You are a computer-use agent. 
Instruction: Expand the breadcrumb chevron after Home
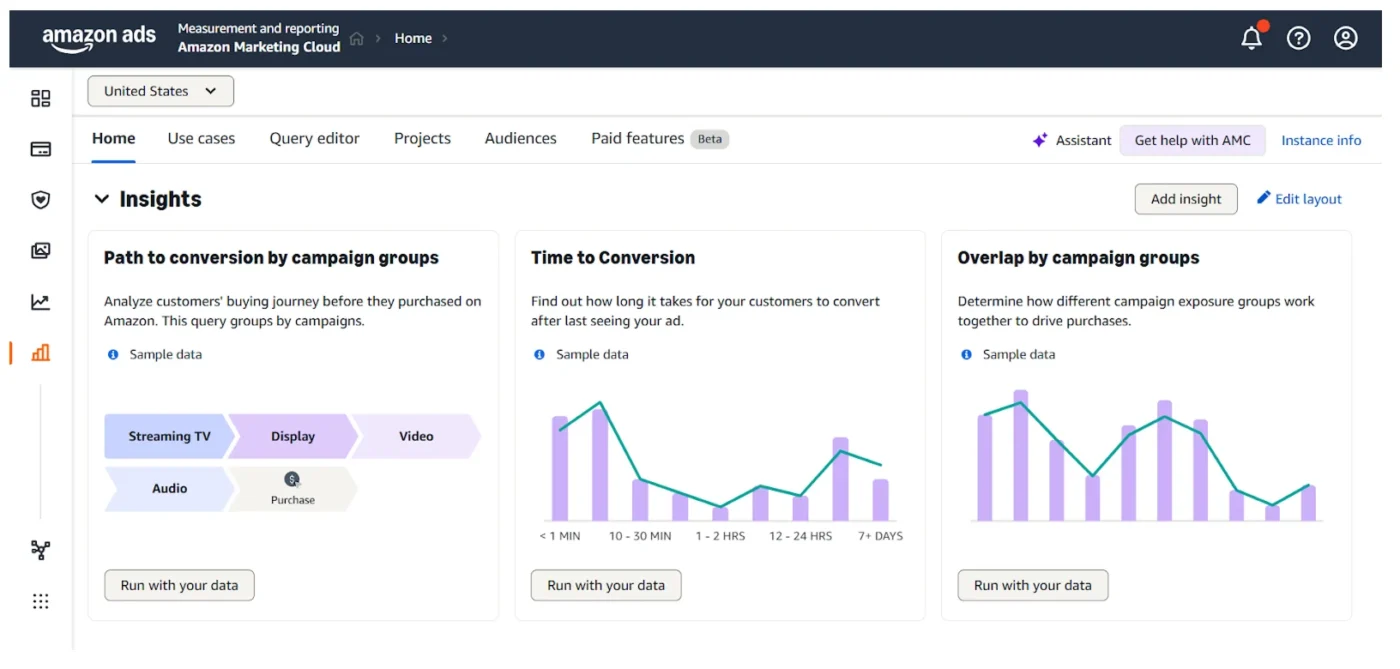point(443,38)
